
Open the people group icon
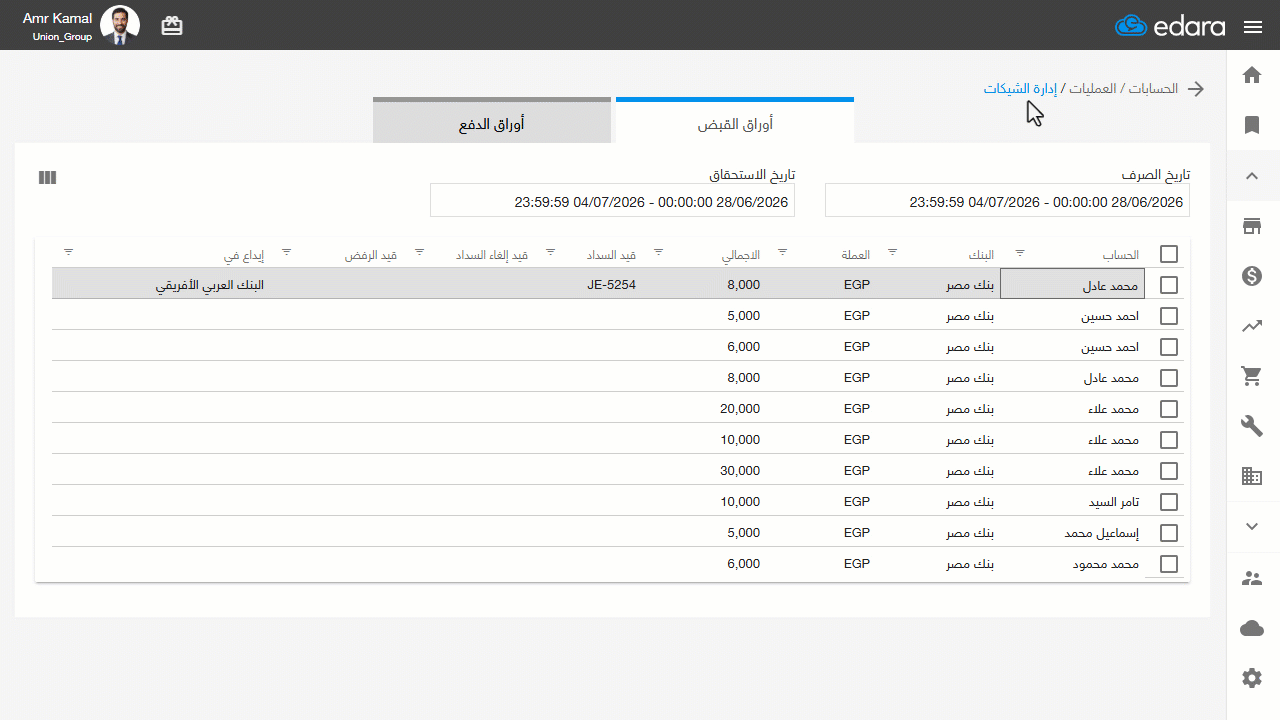coord(1252,578)
